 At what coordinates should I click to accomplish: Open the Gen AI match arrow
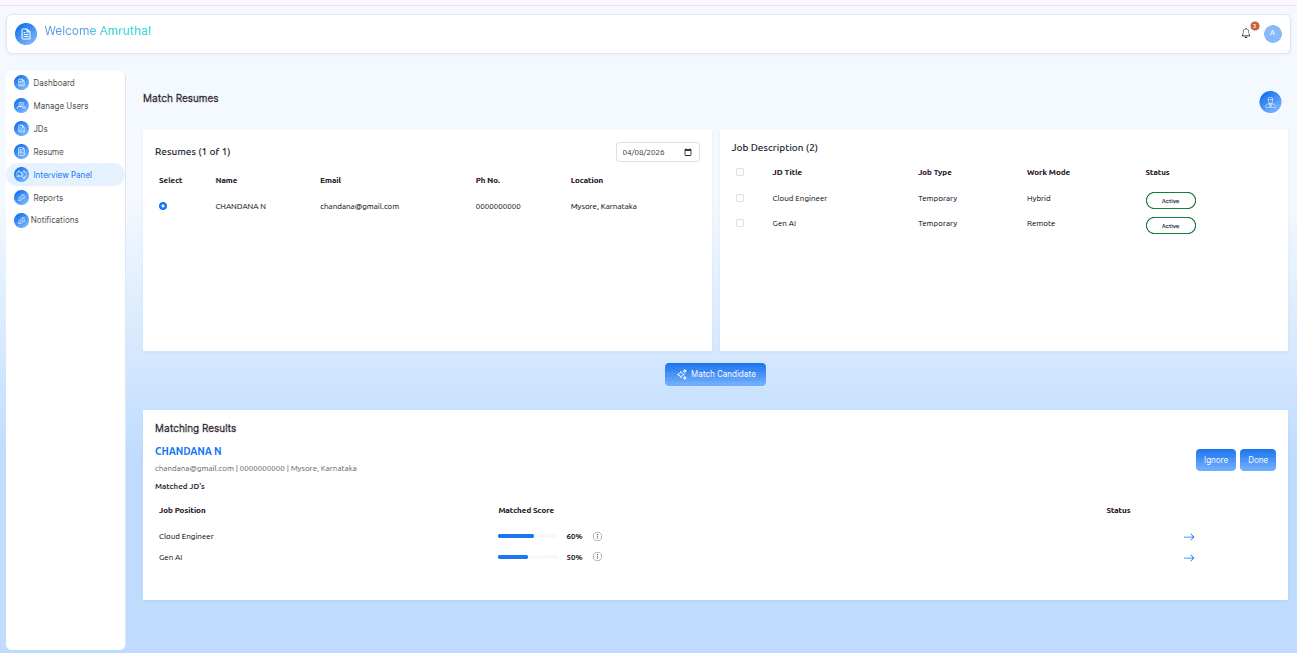click(1189, 558)
